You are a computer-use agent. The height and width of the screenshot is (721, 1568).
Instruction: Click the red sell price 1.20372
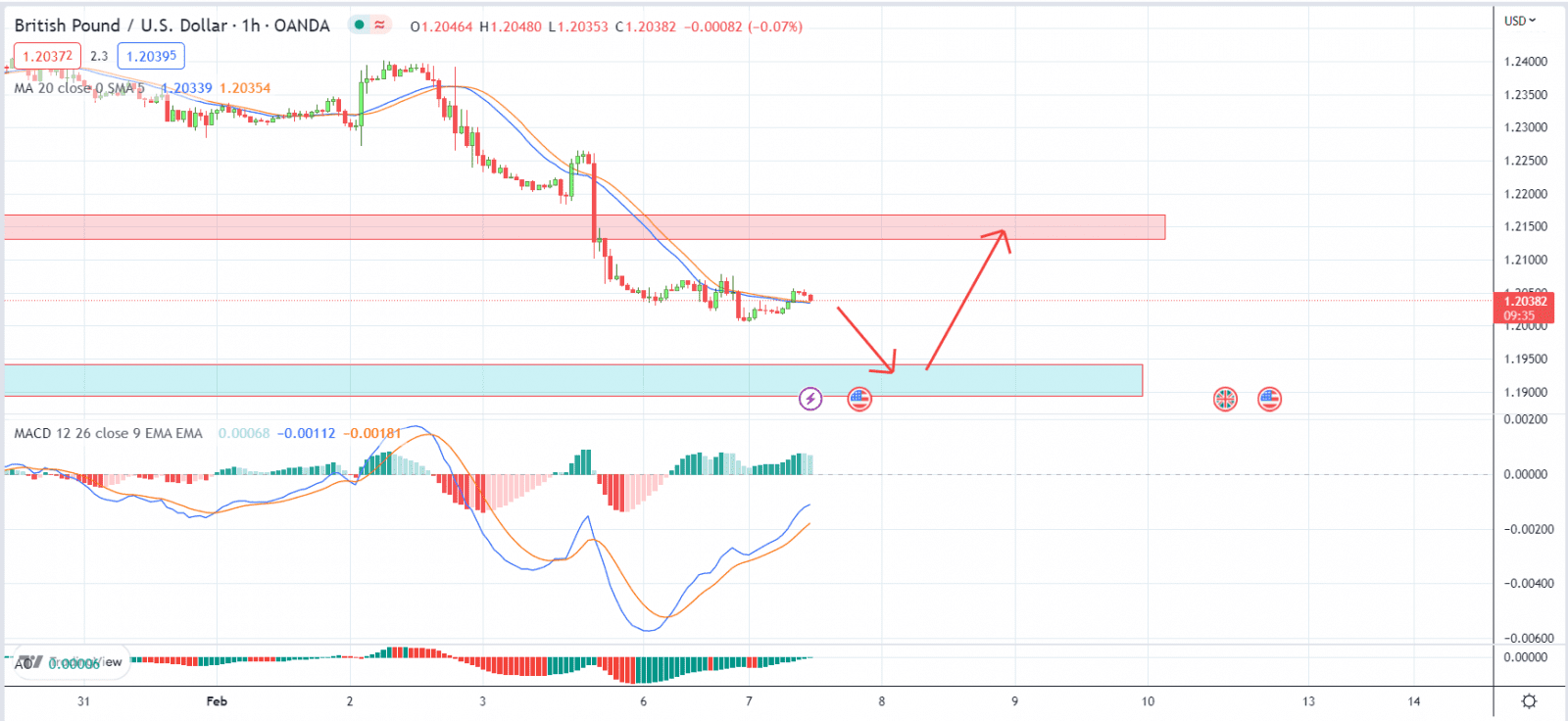coord(48,57)
